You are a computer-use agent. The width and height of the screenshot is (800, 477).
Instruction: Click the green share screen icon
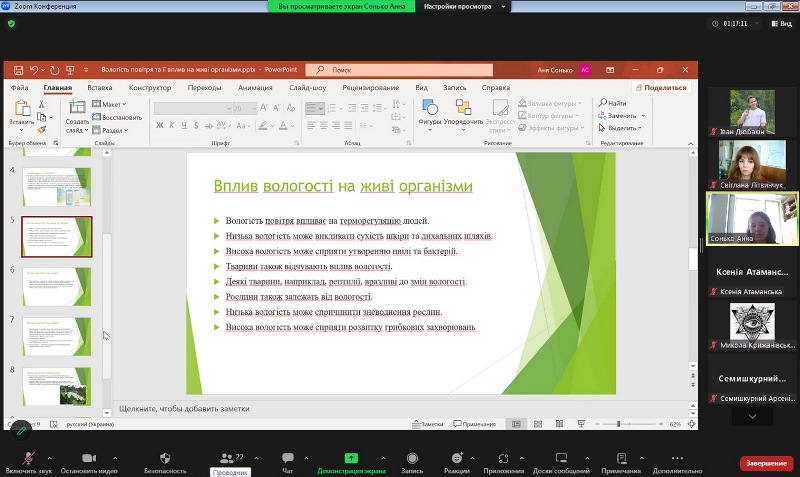point(351,457)
